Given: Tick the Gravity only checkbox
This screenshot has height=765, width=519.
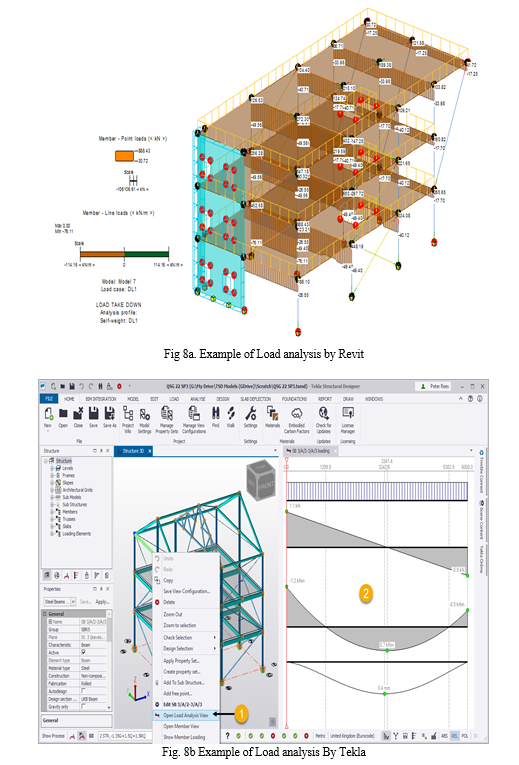Looking at the screenshot, I should (83, 706).
